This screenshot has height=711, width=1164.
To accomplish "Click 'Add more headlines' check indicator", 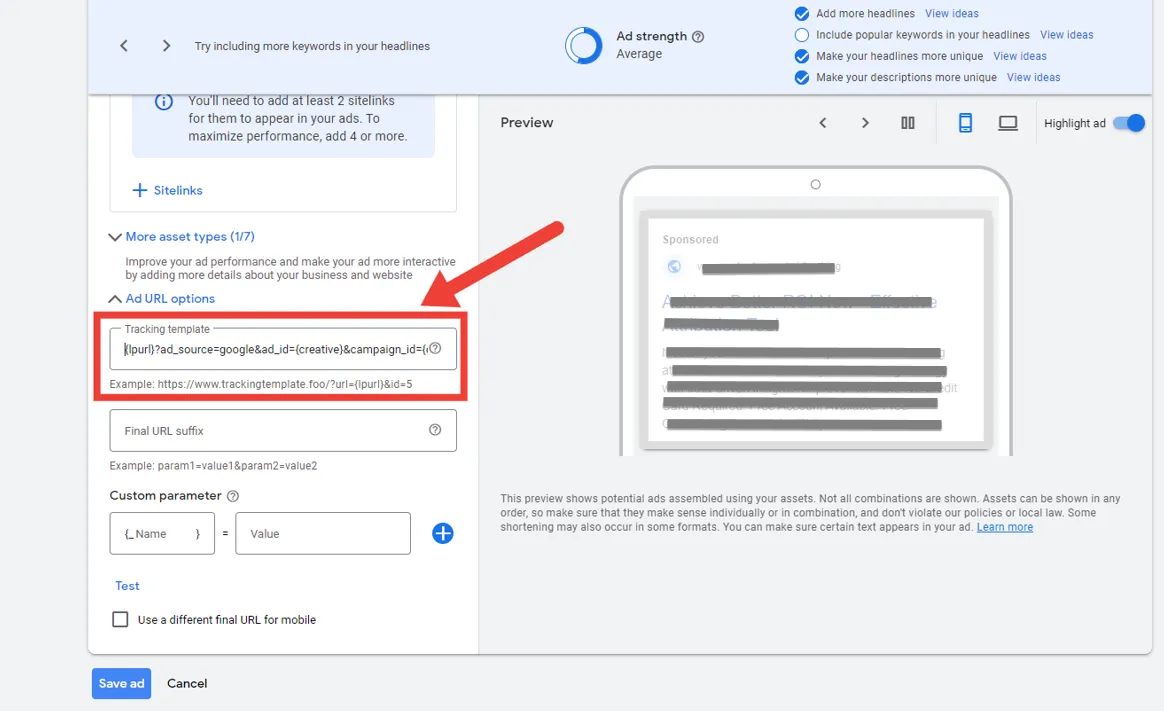I will pos(802,13).
